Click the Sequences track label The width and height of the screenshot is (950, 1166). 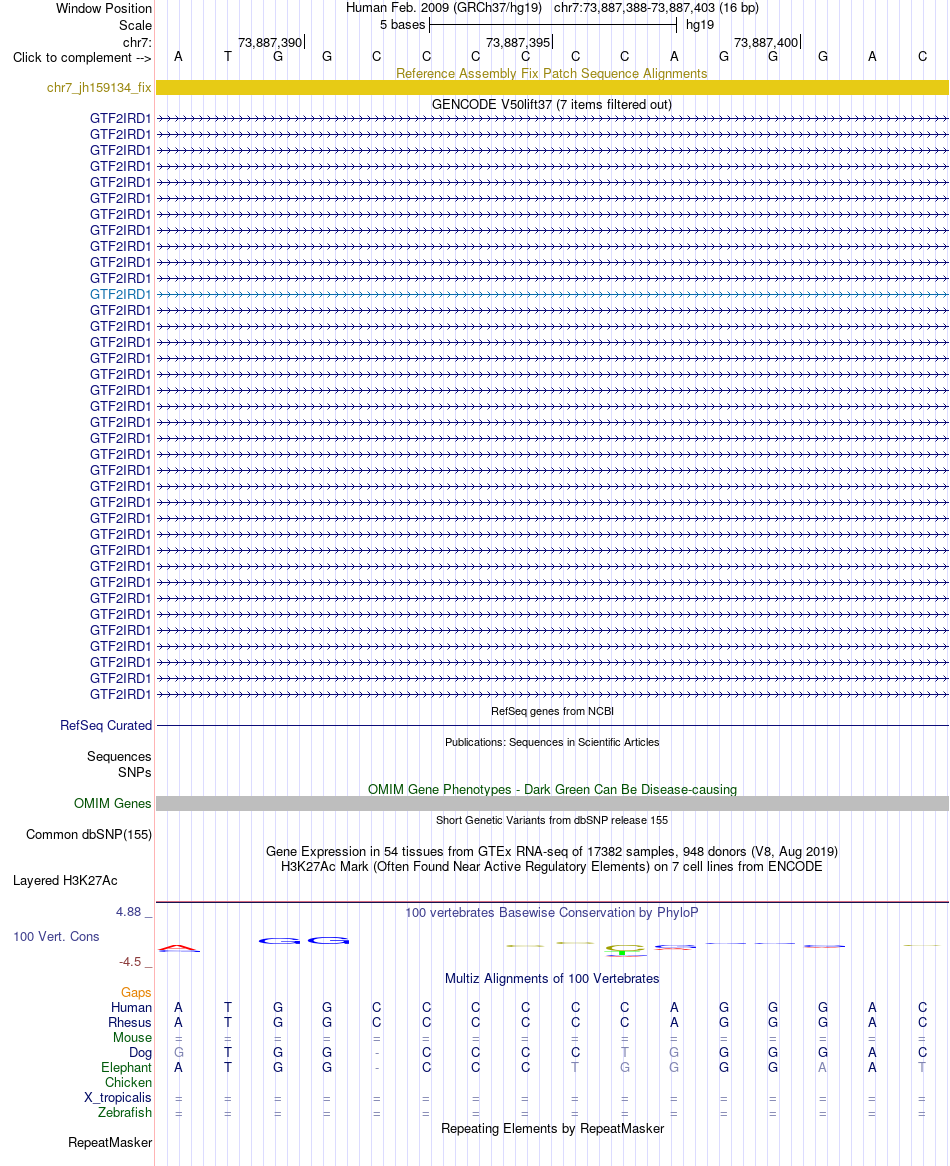[119, 756]
